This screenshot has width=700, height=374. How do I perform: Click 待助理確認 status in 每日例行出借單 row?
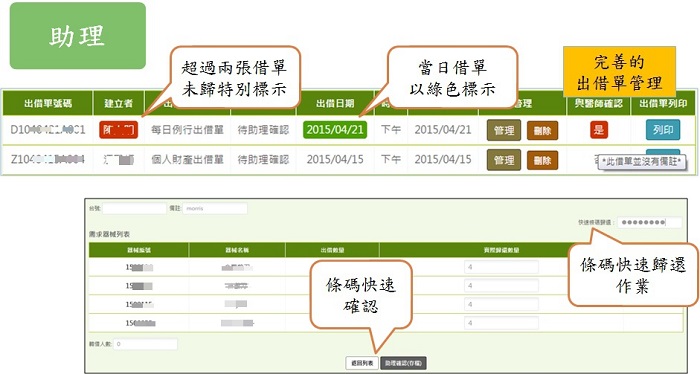[x=263, y=130]
